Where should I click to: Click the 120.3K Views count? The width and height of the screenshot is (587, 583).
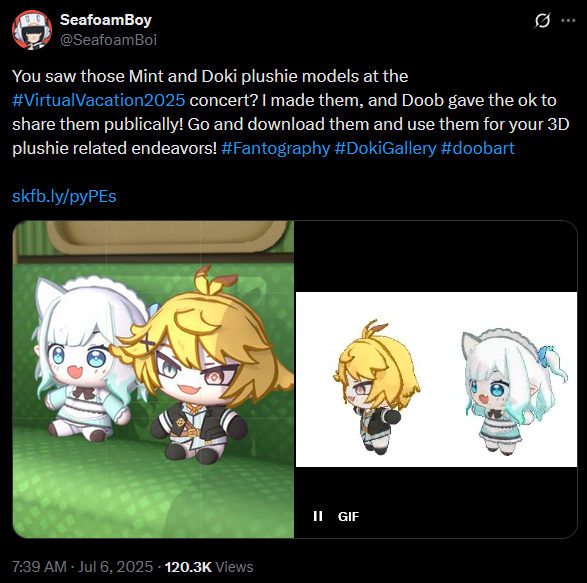pos(209,567)
